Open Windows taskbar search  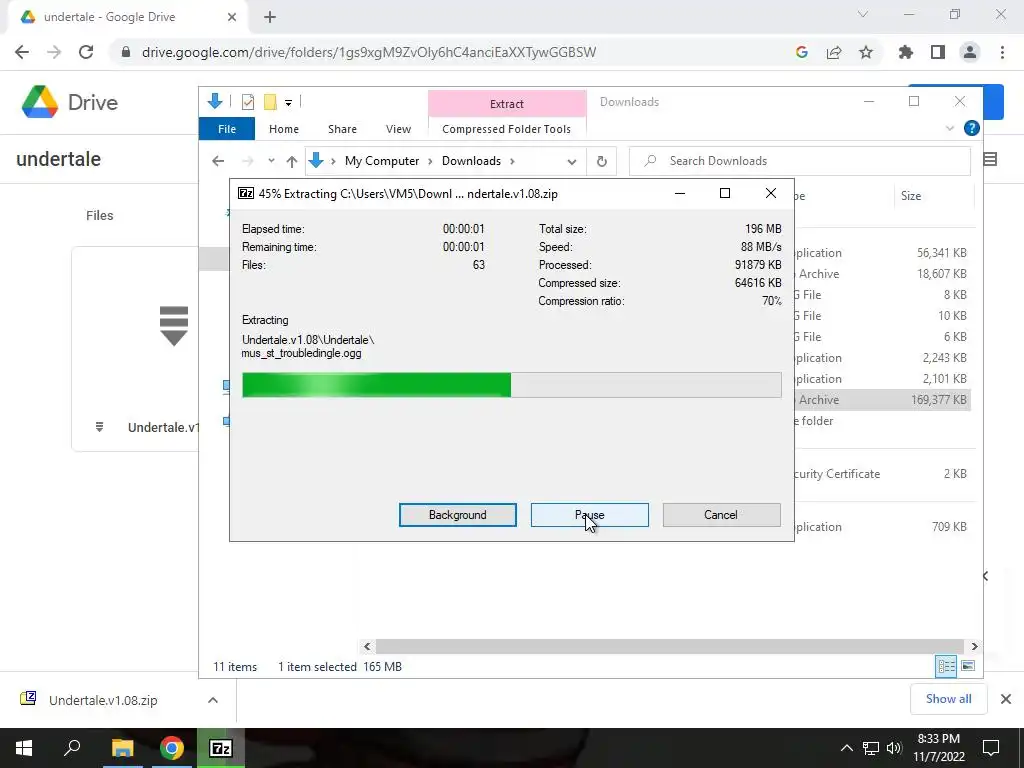(x=72, y=748)
